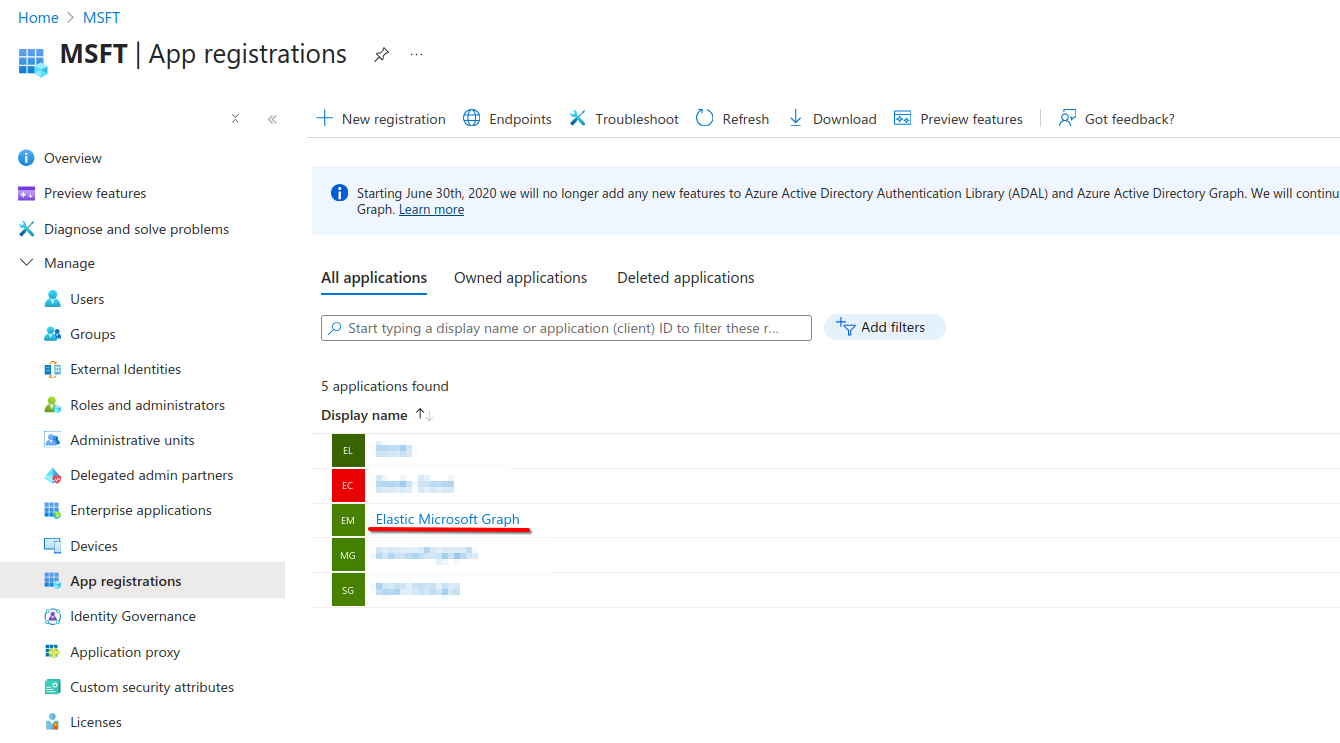Viewport: 1340px width, 743px height.
Task: Open Custom security attributes in the sidebar
Action: click(152, 686)
